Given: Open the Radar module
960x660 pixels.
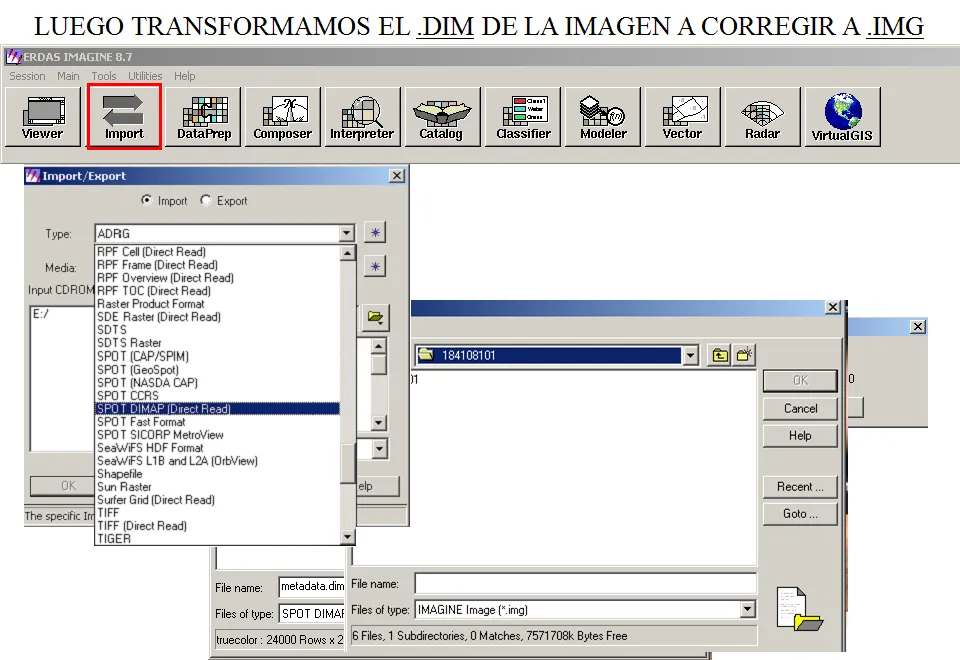Looking at the screenshot, I should [763, 117].
